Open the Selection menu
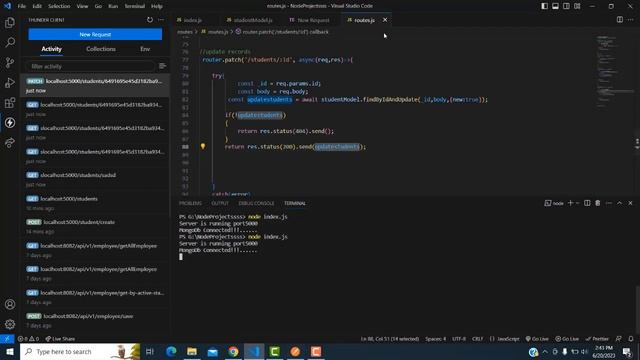This screenshot has width=640, height=360. click(59, 6)
